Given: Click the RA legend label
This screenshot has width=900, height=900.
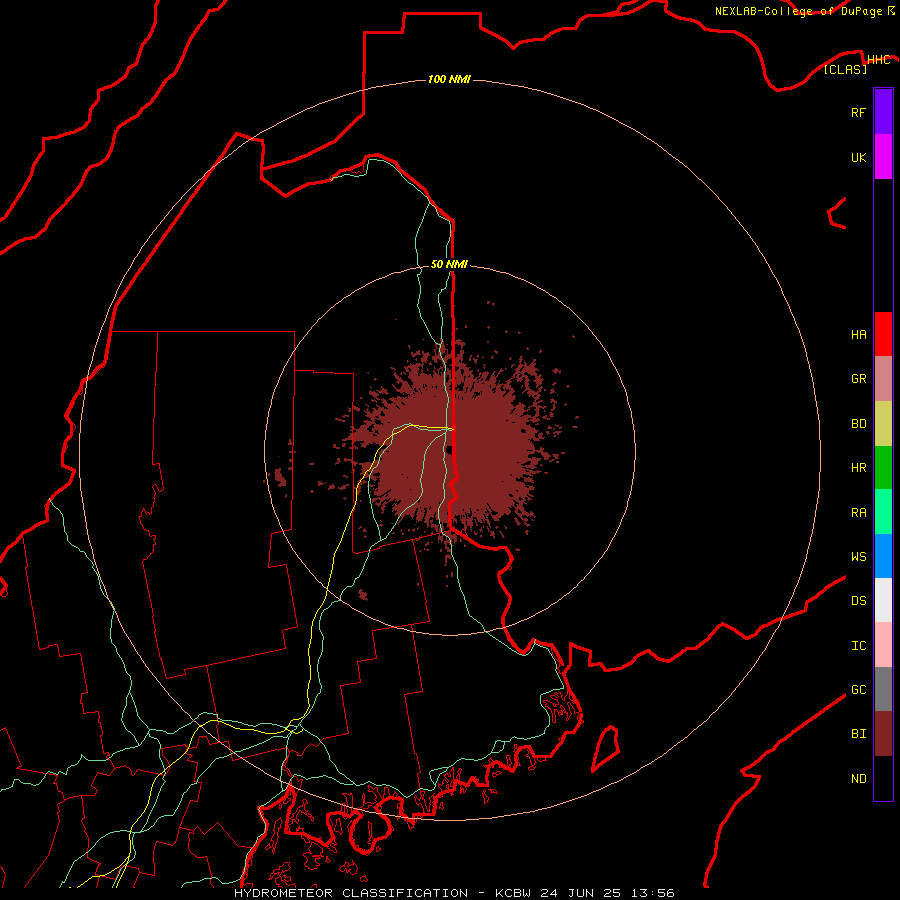Looking at the screenshot, I should (858, 513).
